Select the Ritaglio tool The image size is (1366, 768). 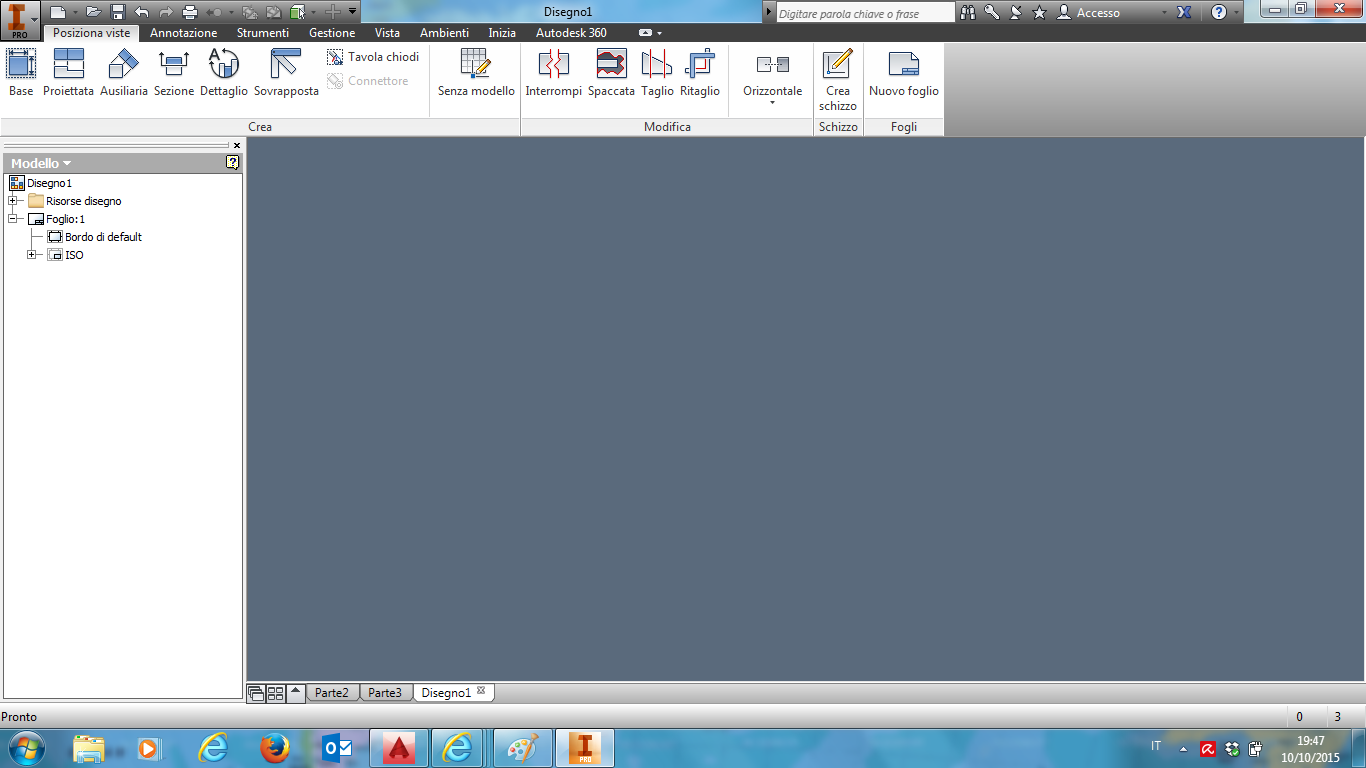point(700,70)
